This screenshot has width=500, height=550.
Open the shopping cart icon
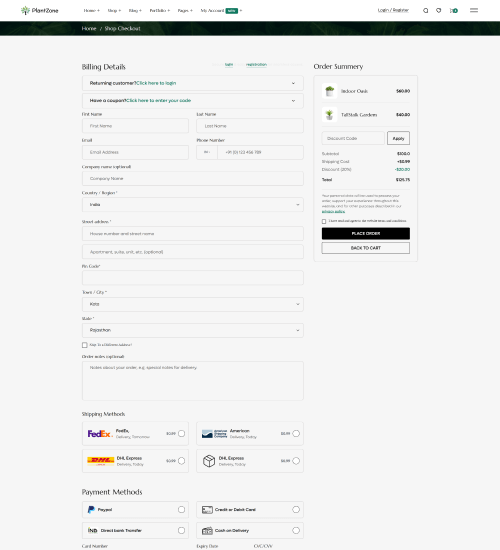pyautogui.click(x=453, y=11)
